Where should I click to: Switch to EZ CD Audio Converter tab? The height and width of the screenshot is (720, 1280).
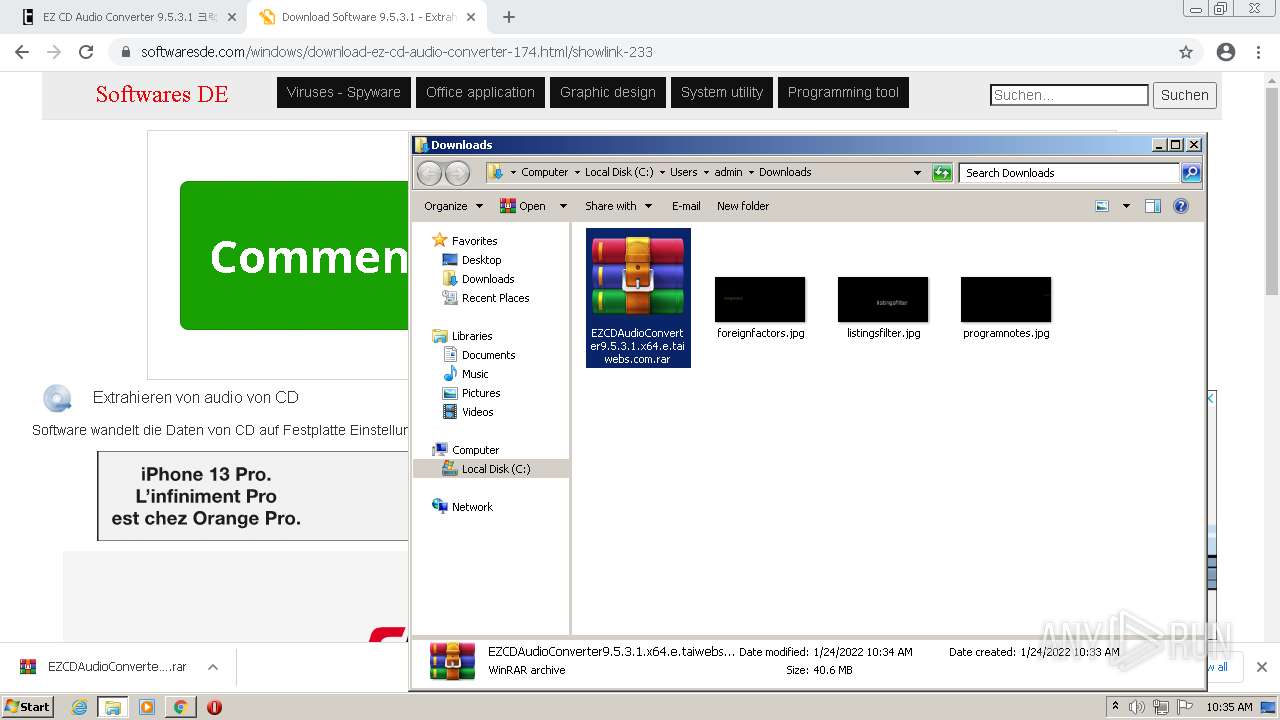130,17
